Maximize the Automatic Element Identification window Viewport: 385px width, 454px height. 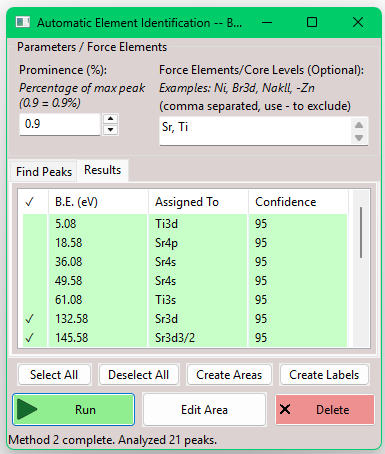(312, 22)
